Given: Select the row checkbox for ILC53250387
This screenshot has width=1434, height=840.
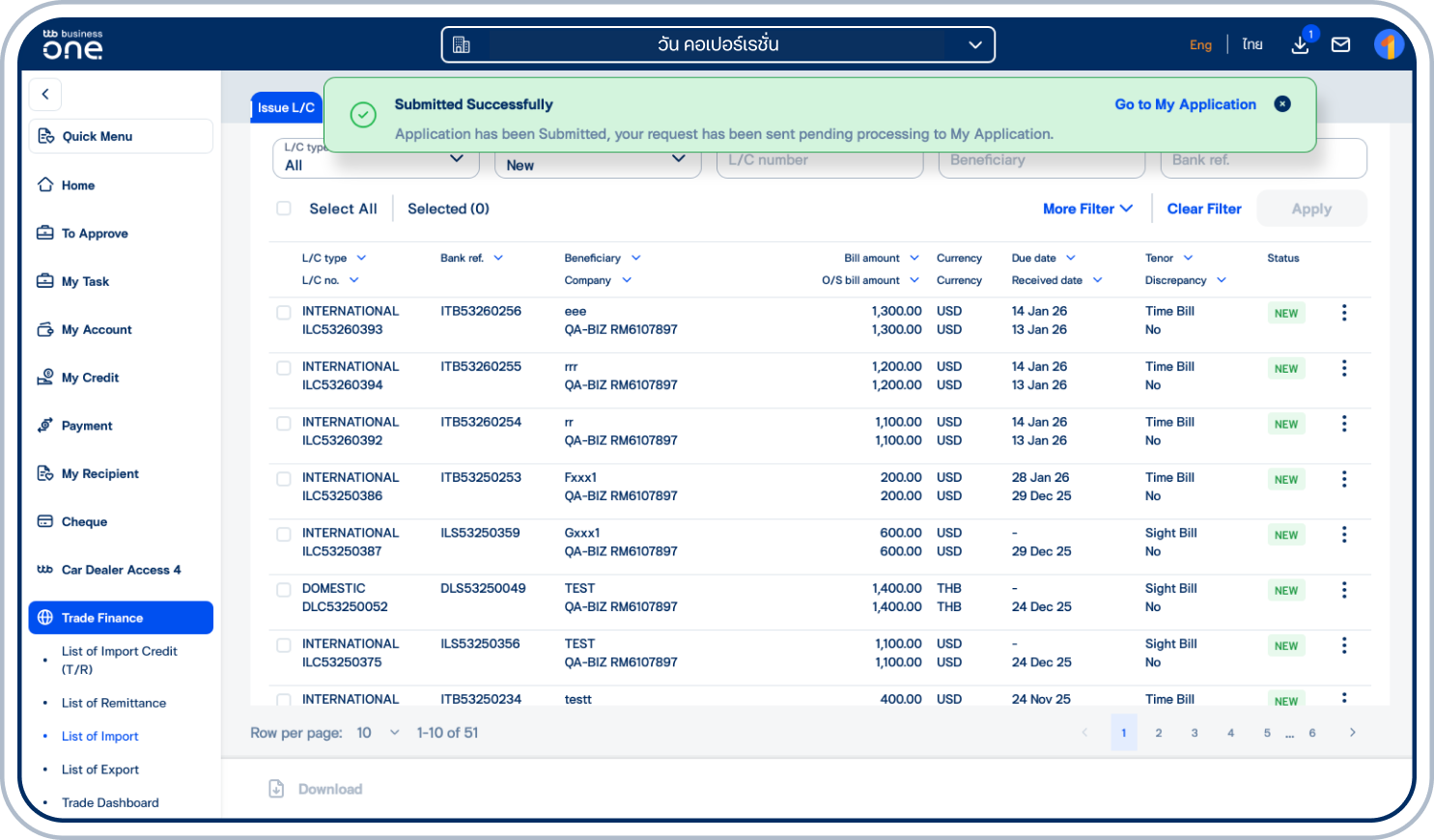Looking at the screenshot, I should pyautogui.click(x=284, y=535).
